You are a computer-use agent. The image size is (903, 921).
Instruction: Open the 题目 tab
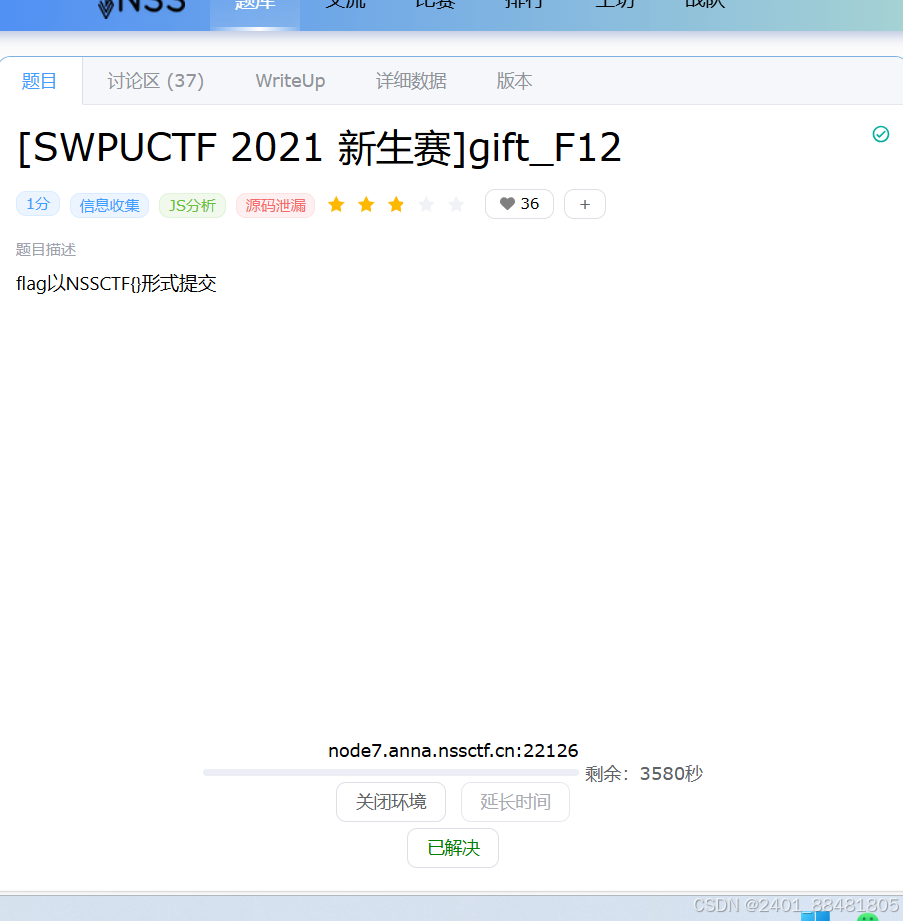point(39,81)
